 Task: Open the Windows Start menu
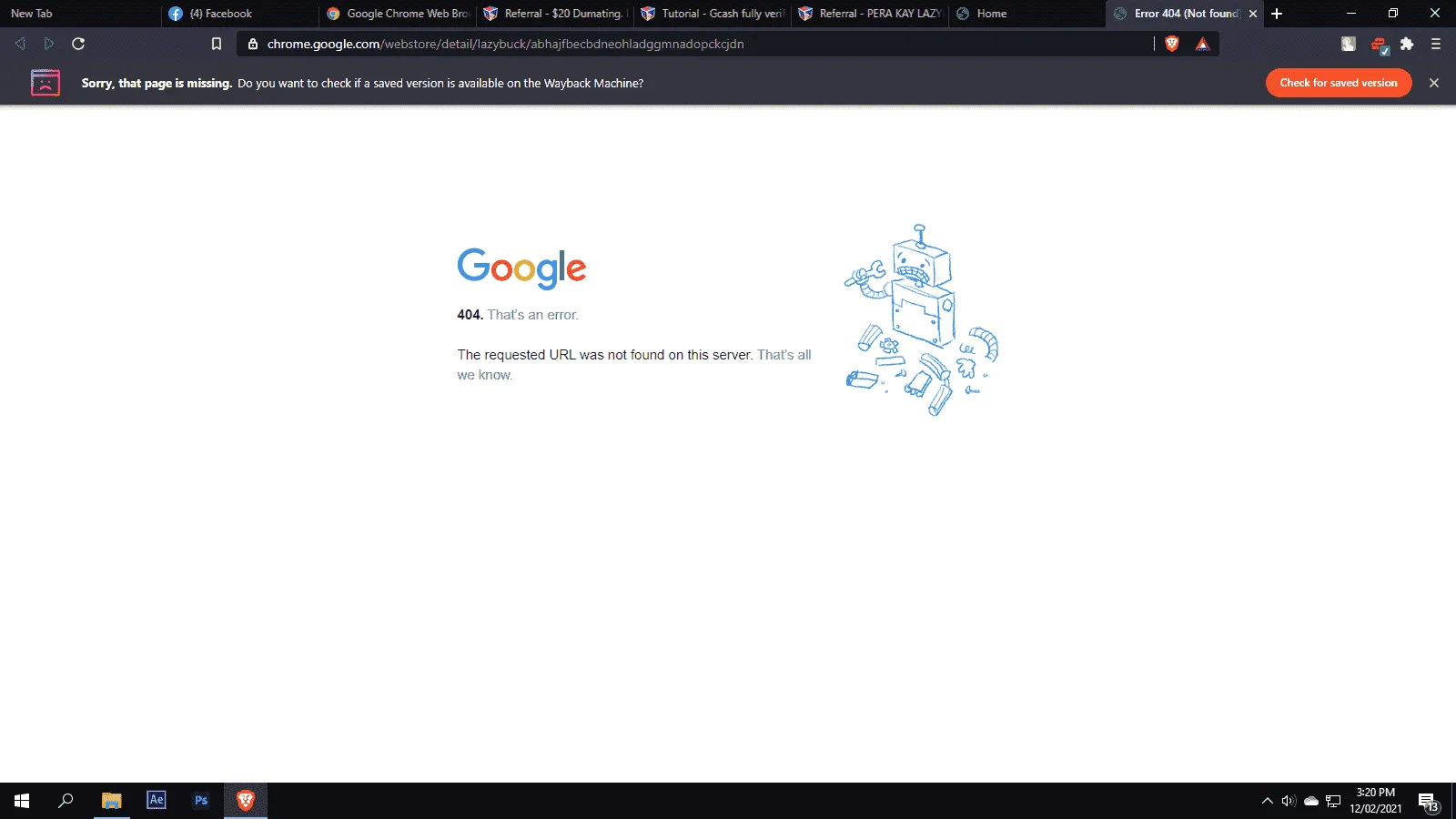[x=22, y=801]
